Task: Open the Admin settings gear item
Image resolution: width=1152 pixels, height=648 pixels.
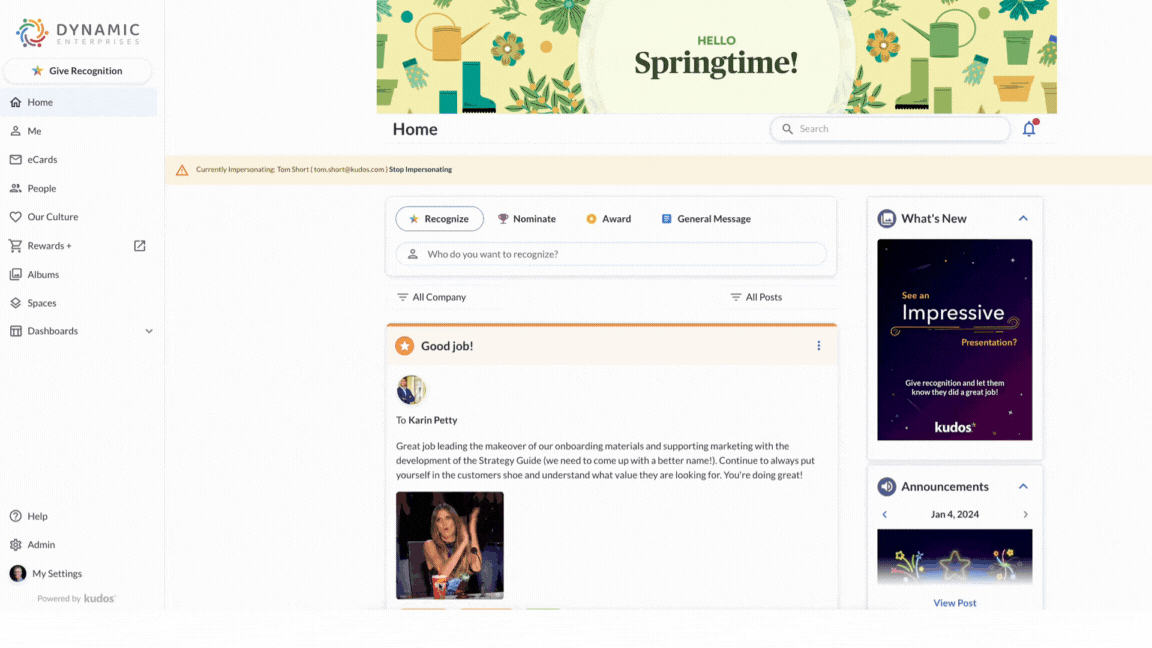Action: 79,544
